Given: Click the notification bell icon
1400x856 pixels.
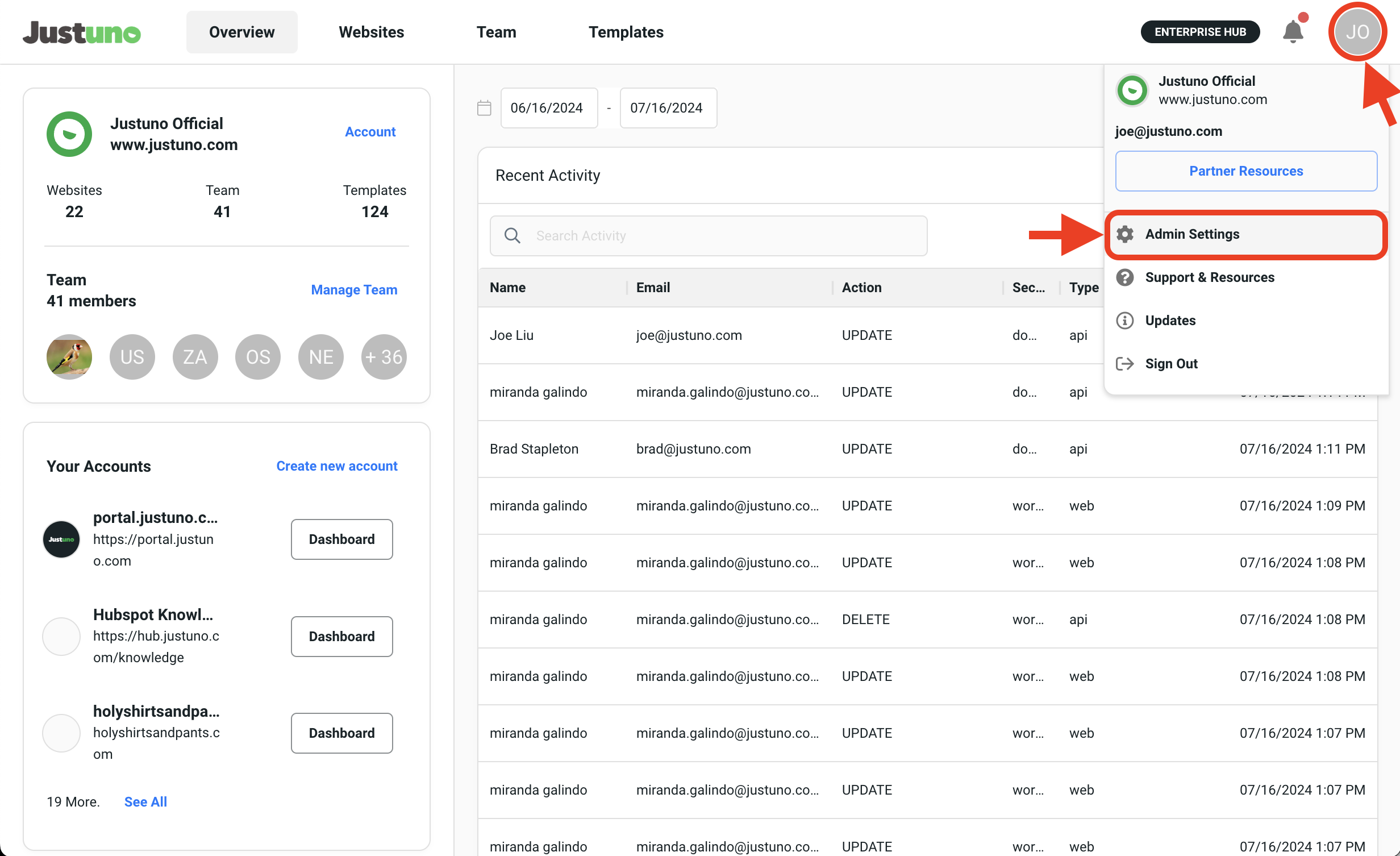Looking at the screenshot, I should 1293,32.
